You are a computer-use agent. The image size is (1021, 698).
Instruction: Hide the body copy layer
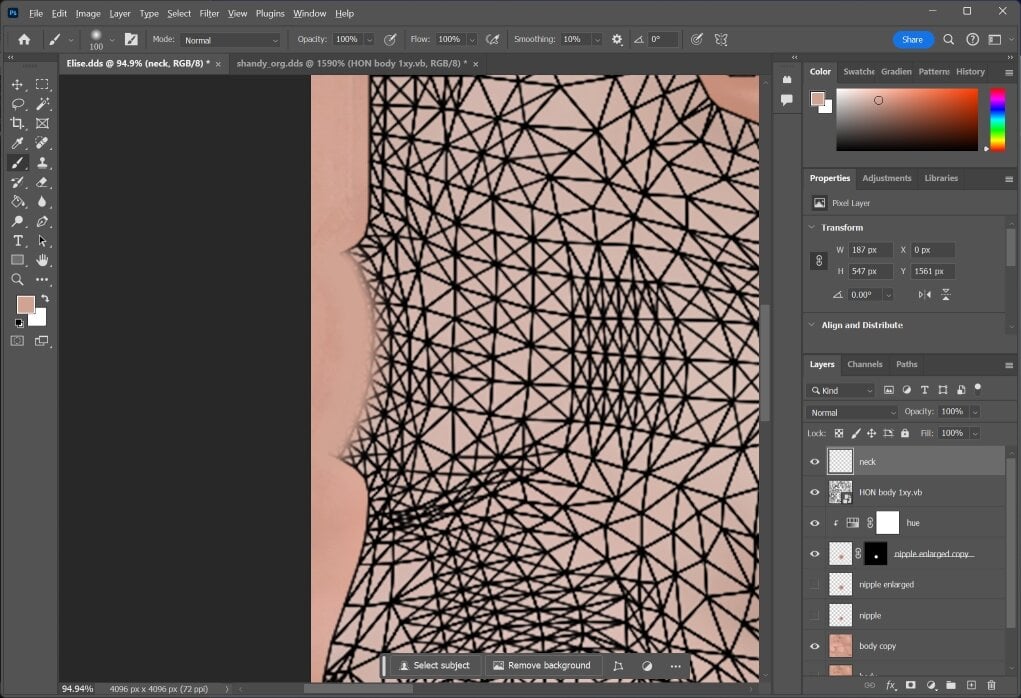tap(815, 646)
